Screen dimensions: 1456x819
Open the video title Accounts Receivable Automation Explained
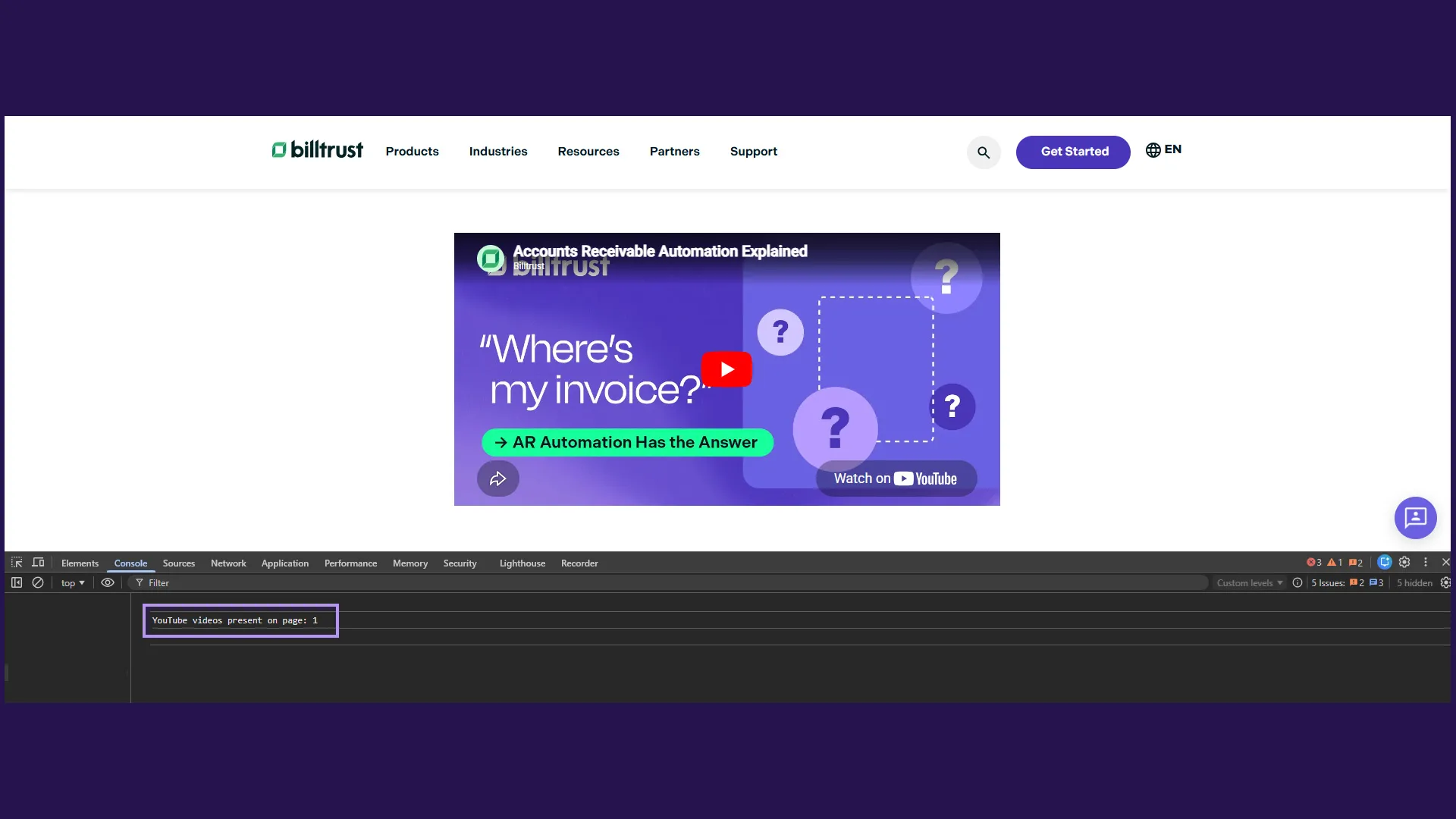(x=660, y=251)
